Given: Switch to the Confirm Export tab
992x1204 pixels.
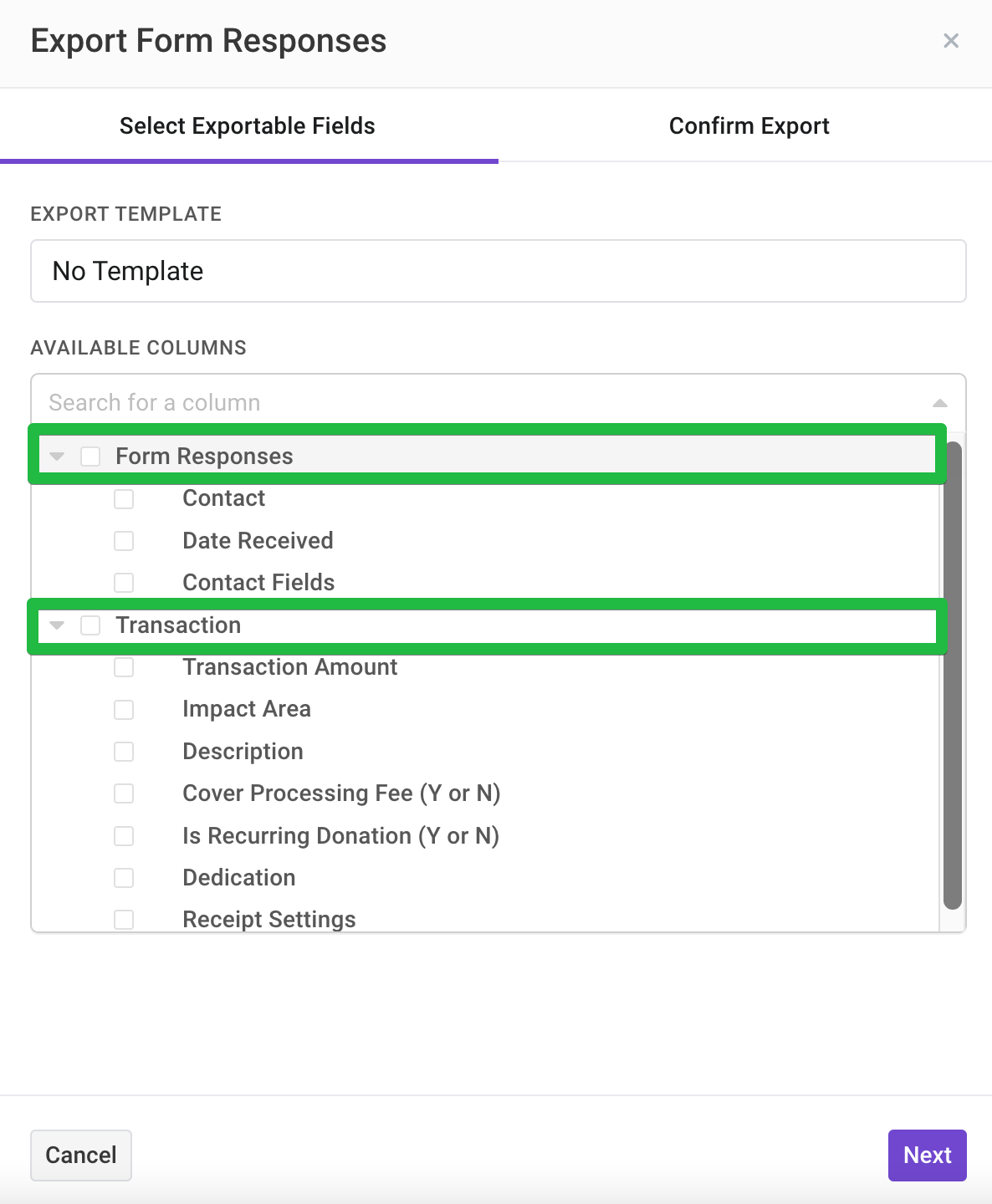Looking at the screenshot, I should pos(749,126).
